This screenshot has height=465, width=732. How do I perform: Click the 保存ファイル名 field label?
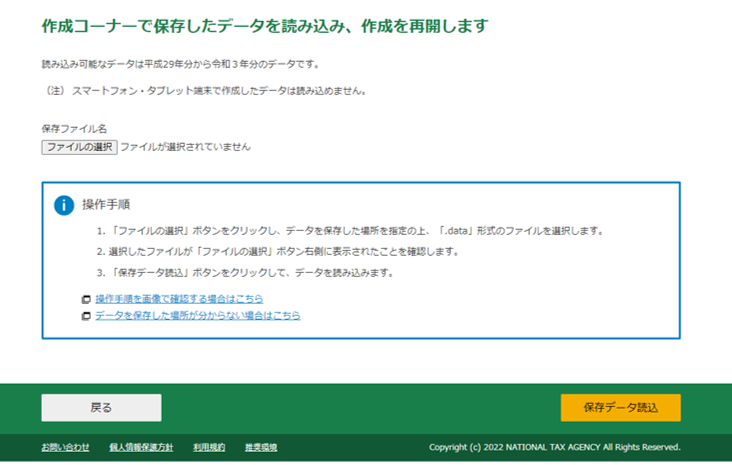click(x=74, y=129)
